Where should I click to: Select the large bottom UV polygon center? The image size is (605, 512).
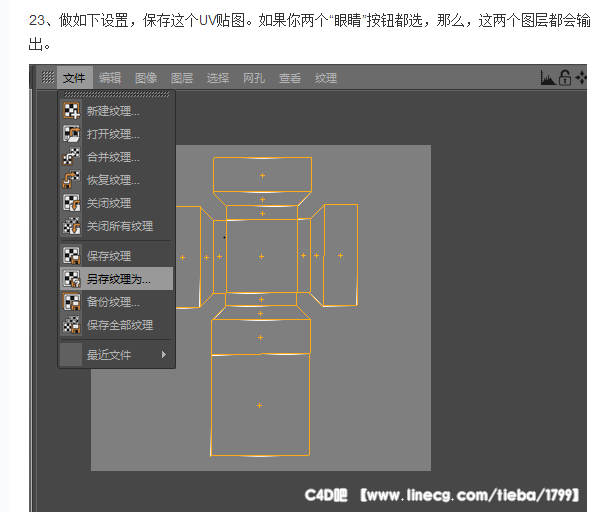260,406
